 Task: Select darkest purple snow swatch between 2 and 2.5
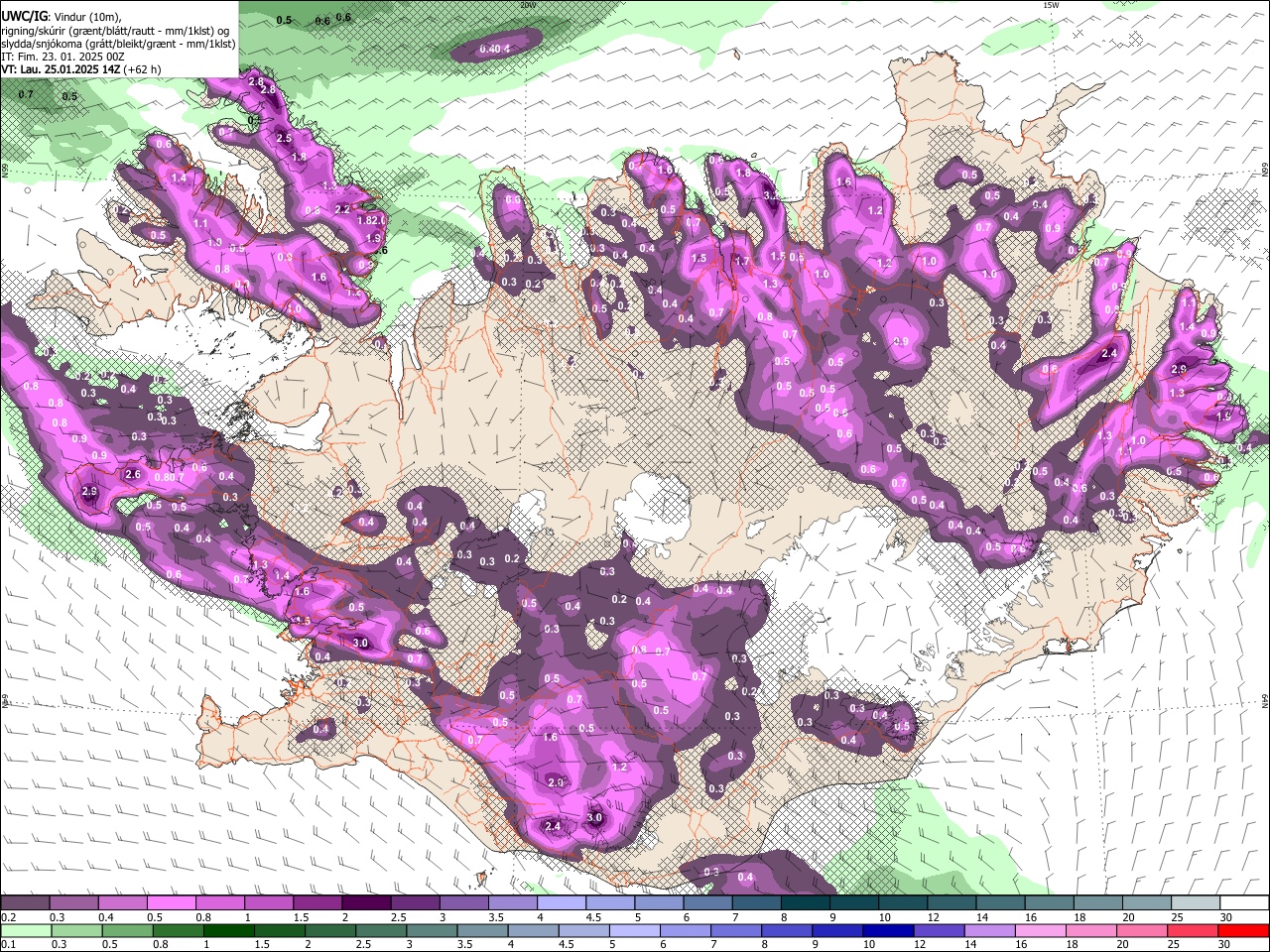click(x=365, y=903)
